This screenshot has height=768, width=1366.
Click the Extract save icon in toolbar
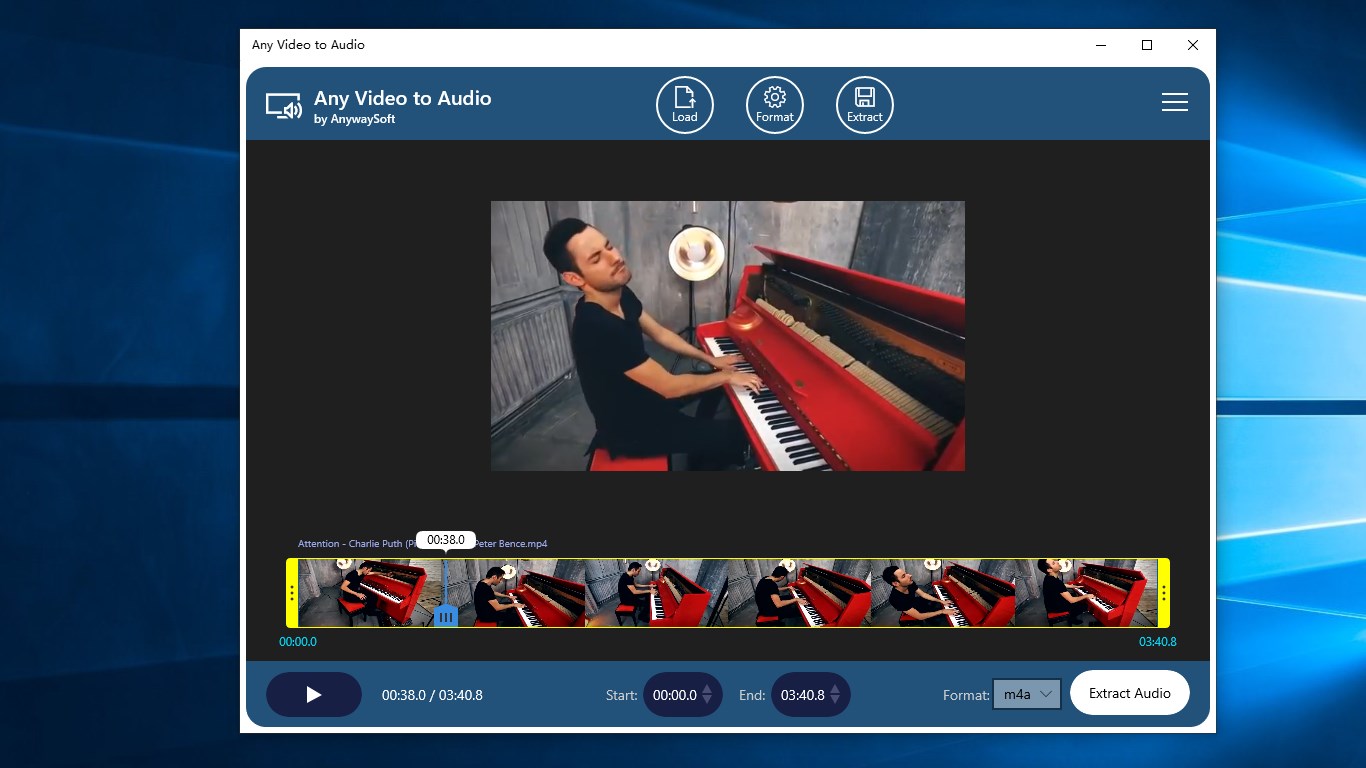pyautogui.click(x=864, y=104)
